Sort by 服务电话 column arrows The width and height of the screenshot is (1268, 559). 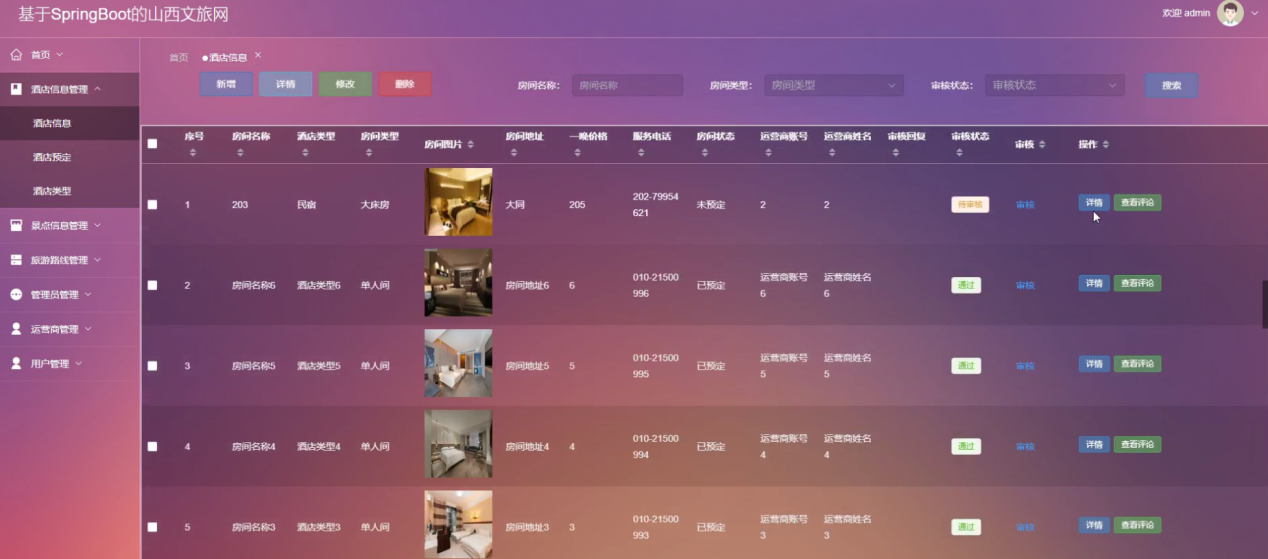[x=641, y=152]
